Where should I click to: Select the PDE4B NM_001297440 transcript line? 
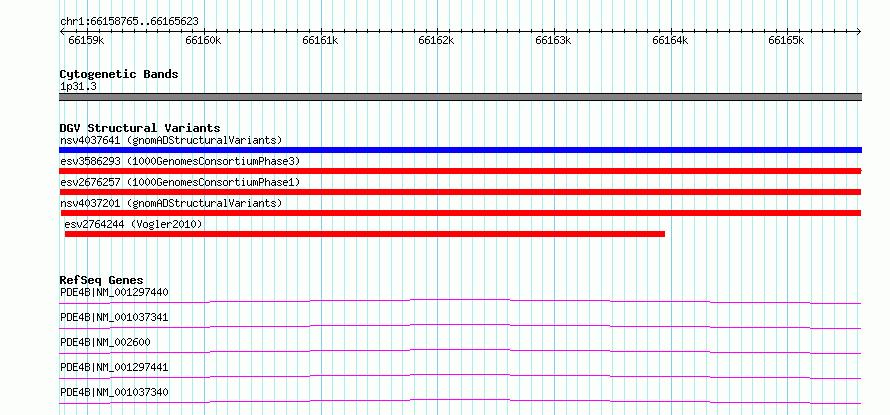click(460, 301)
